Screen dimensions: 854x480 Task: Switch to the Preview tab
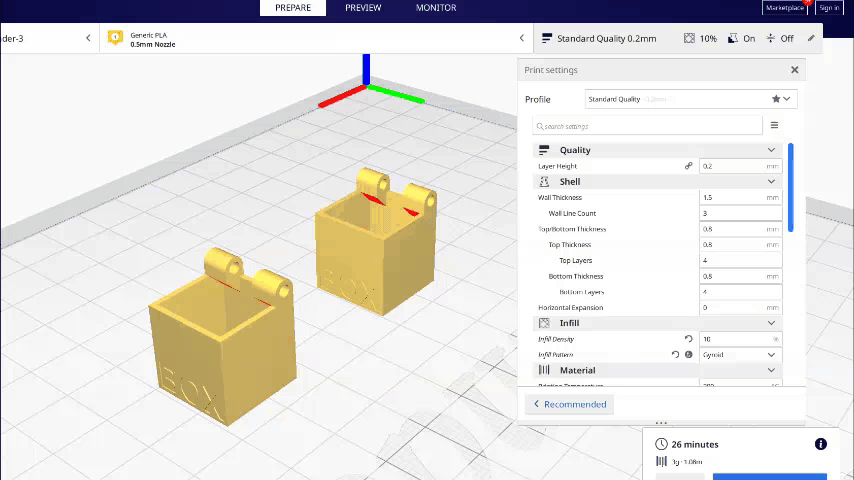coord(363,8)
